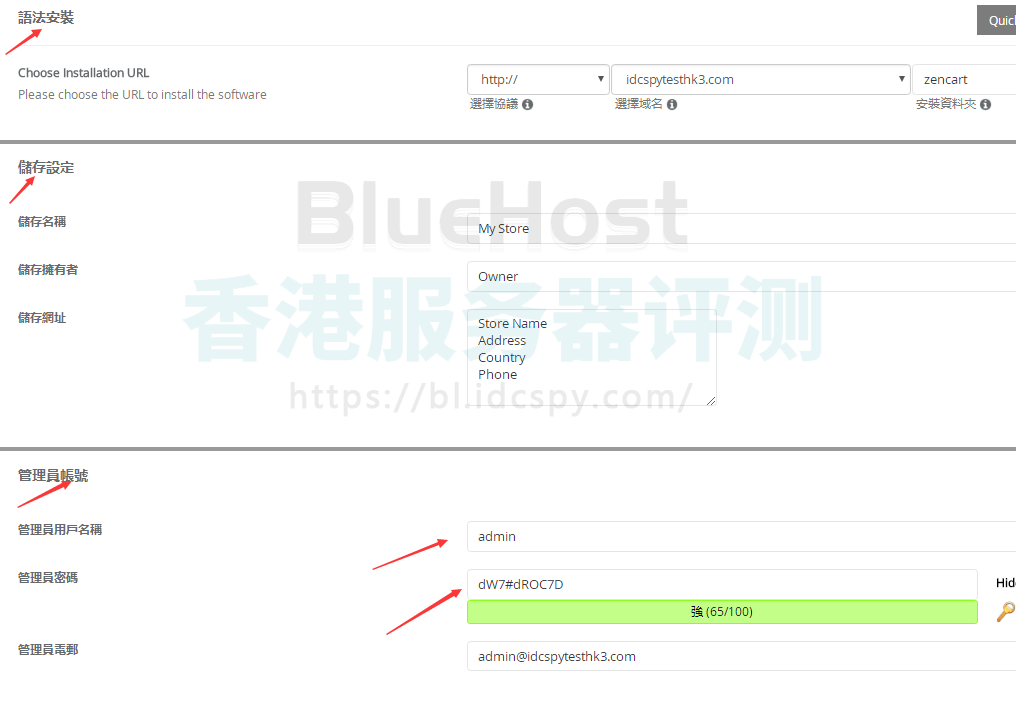Click the 語法安裝 section heading
The image size is (1016, 705).
(46, 18)
